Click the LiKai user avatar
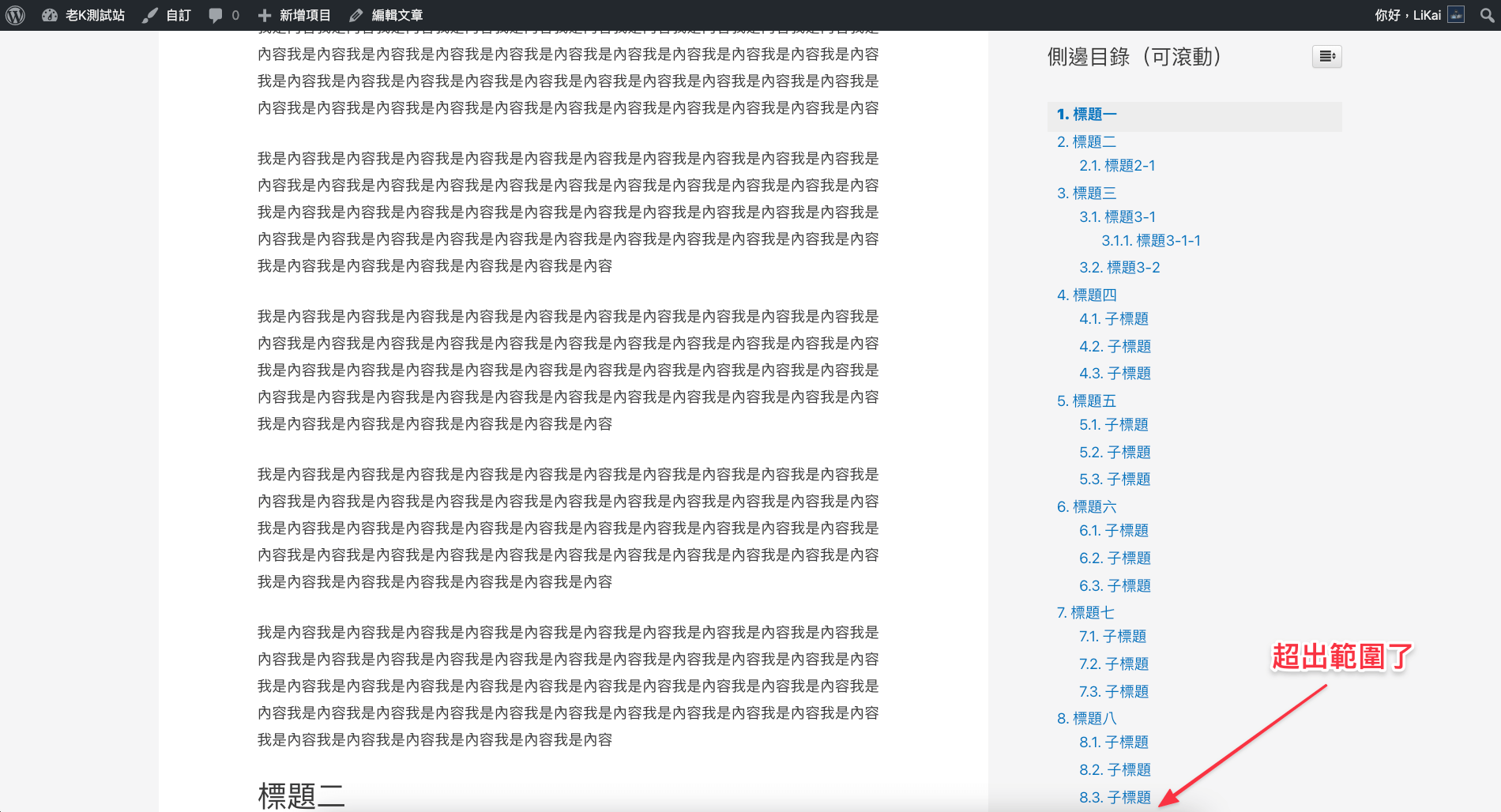This screenshot has height=812, width=1501. 1456,14
